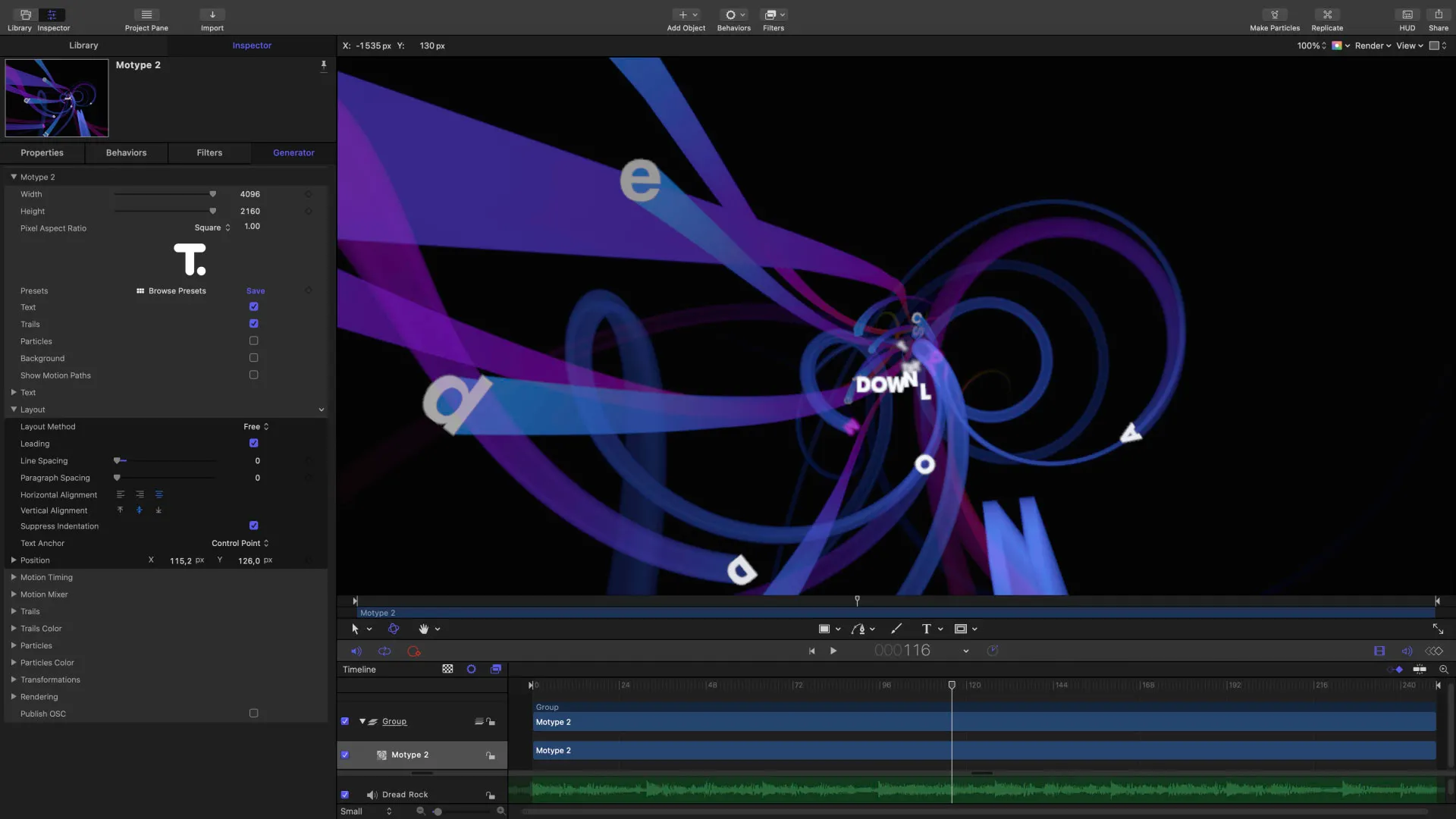Screen dimensions: 1456x819
Task: Click the loop playback icon
Action: tap(384, 651)
